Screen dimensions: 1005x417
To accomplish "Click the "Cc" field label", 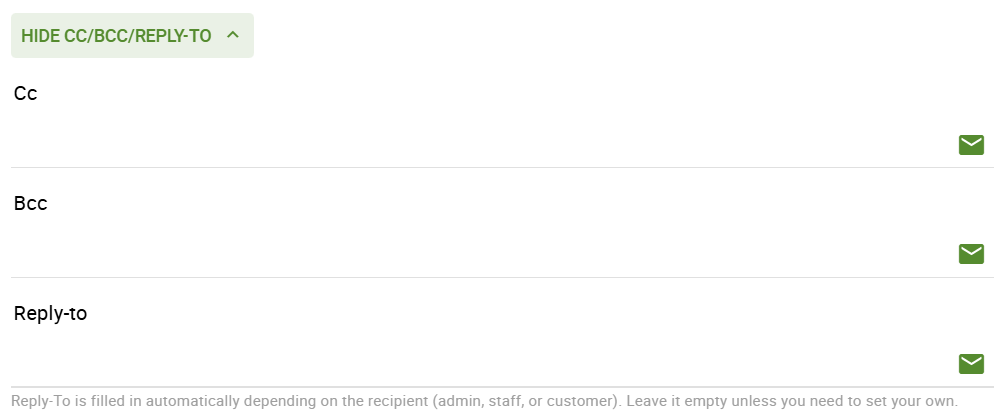I will pos(26,93).
